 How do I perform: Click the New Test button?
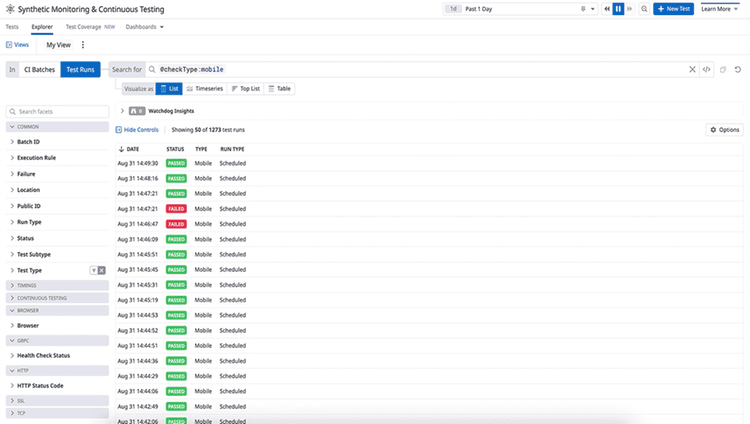coord(673,9)
